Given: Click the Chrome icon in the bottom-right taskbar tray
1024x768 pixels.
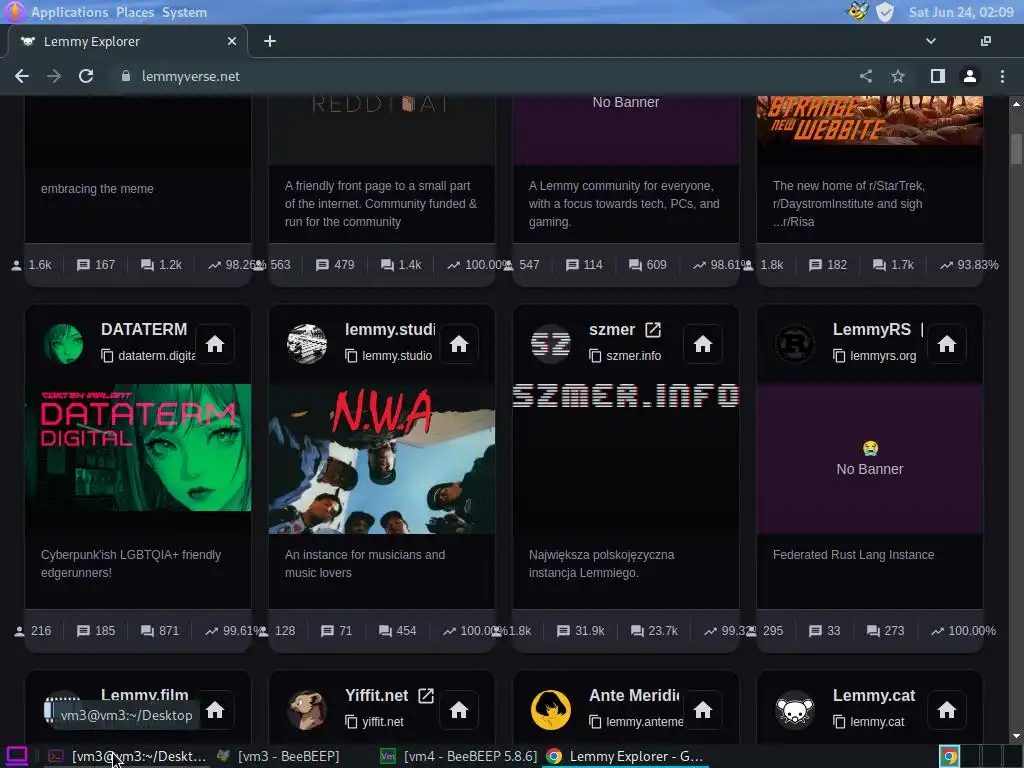Looking at the screenshot, I should (x=950, y=756).
